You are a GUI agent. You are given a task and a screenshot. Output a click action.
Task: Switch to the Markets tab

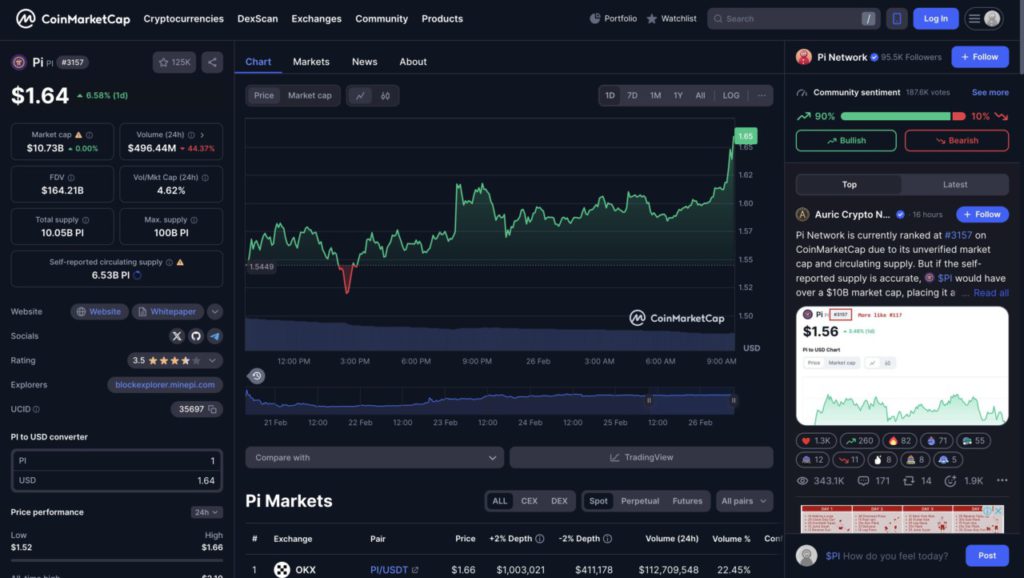pyautogui.click(x=311, y=61)
